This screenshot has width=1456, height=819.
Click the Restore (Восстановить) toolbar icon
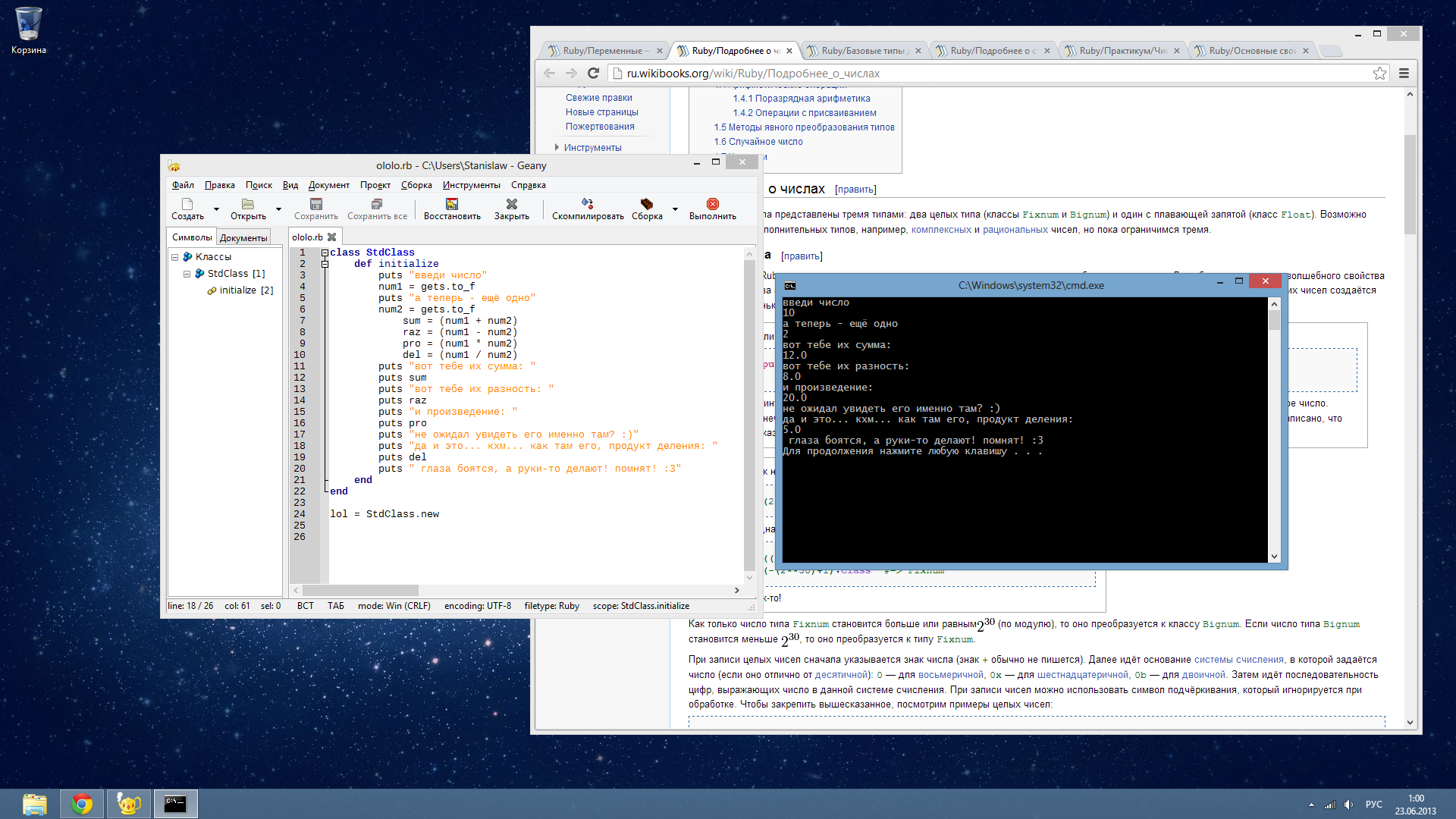pyautogui.click(x=452, y=204)
